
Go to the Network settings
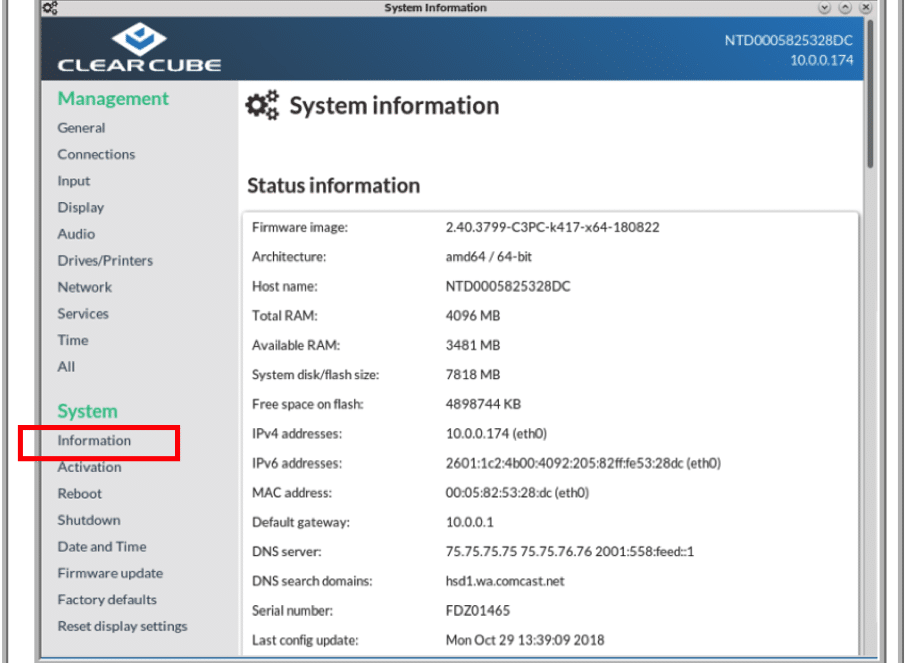pos(85,287)
